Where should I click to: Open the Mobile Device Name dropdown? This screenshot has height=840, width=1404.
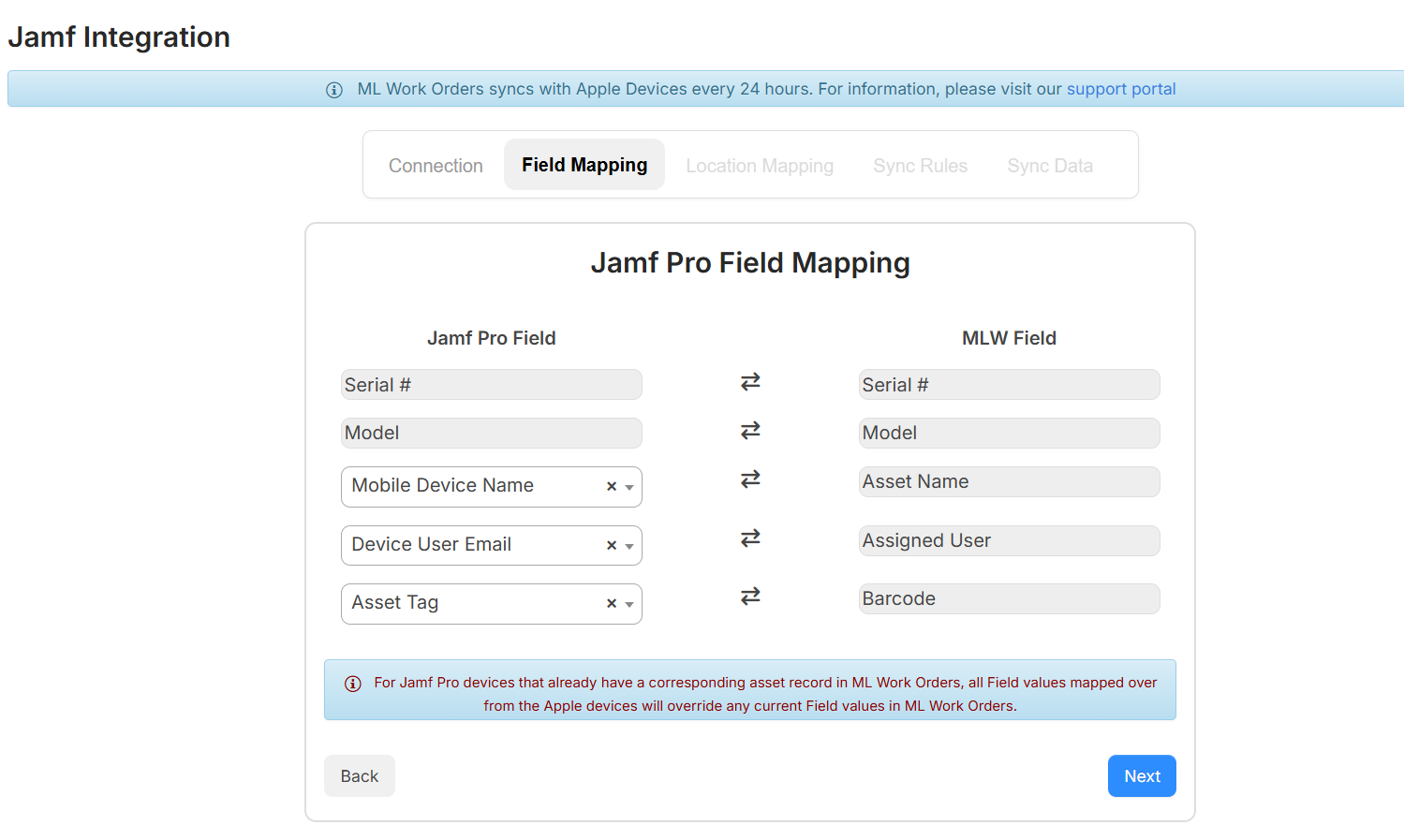629,487
